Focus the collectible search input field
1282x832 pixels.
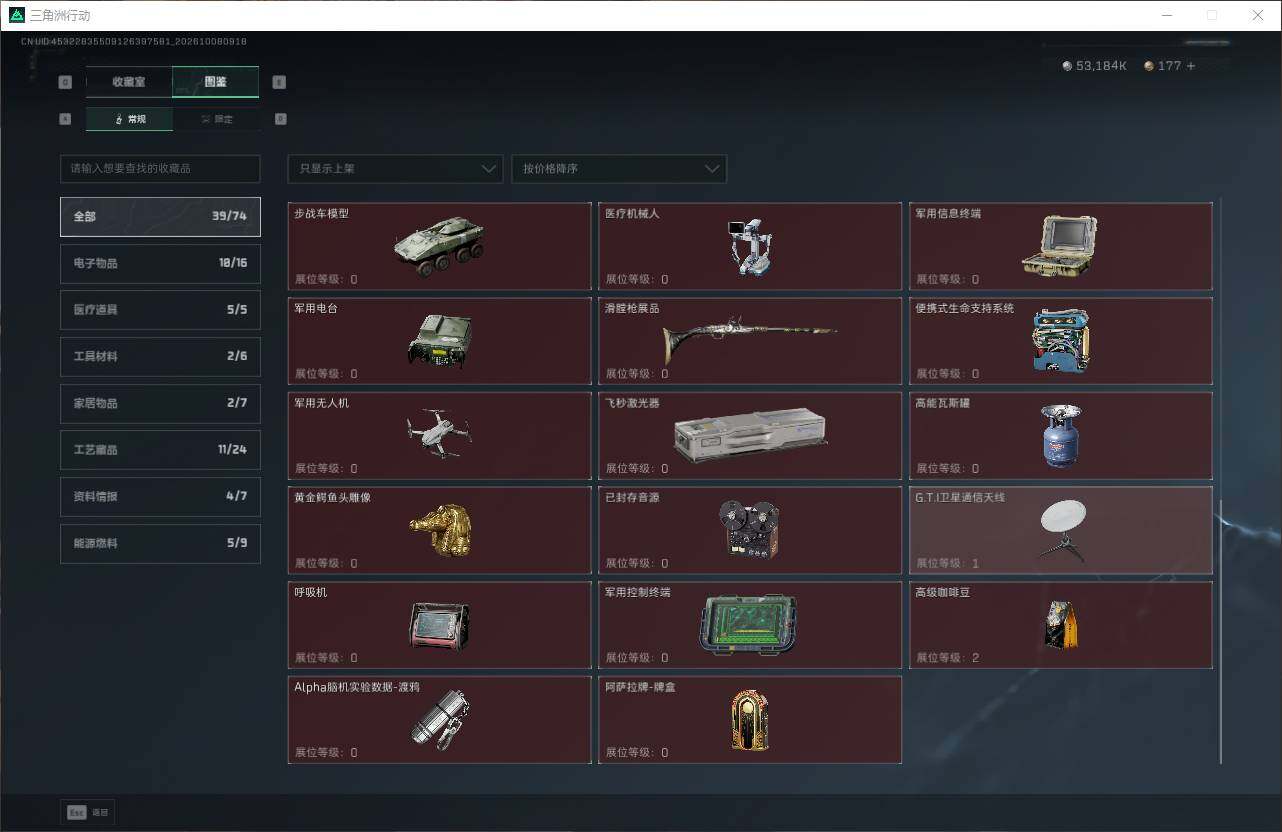[160, 169]
